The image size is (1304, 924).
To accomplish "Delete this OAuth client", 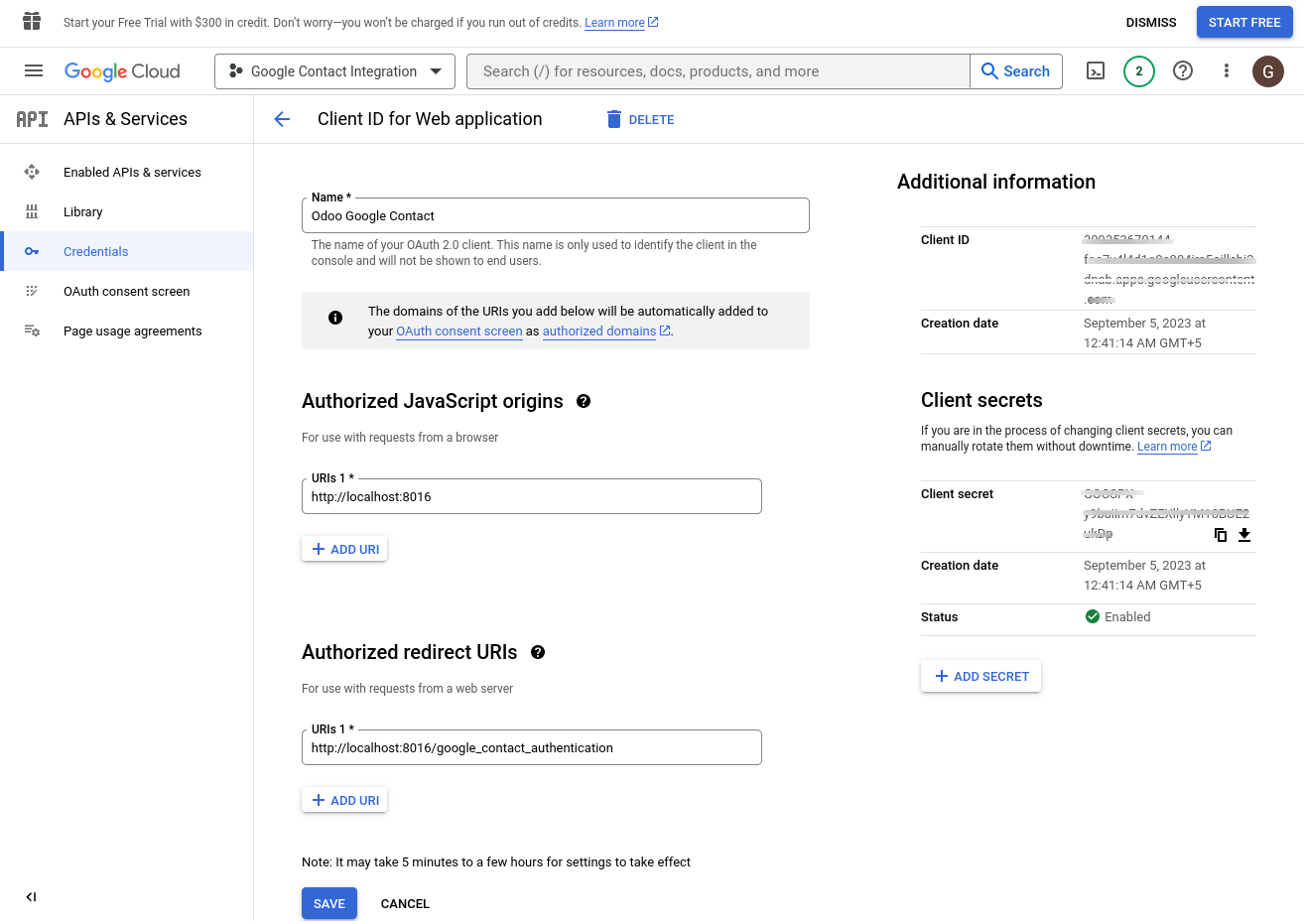I will (x=640, y=120).
